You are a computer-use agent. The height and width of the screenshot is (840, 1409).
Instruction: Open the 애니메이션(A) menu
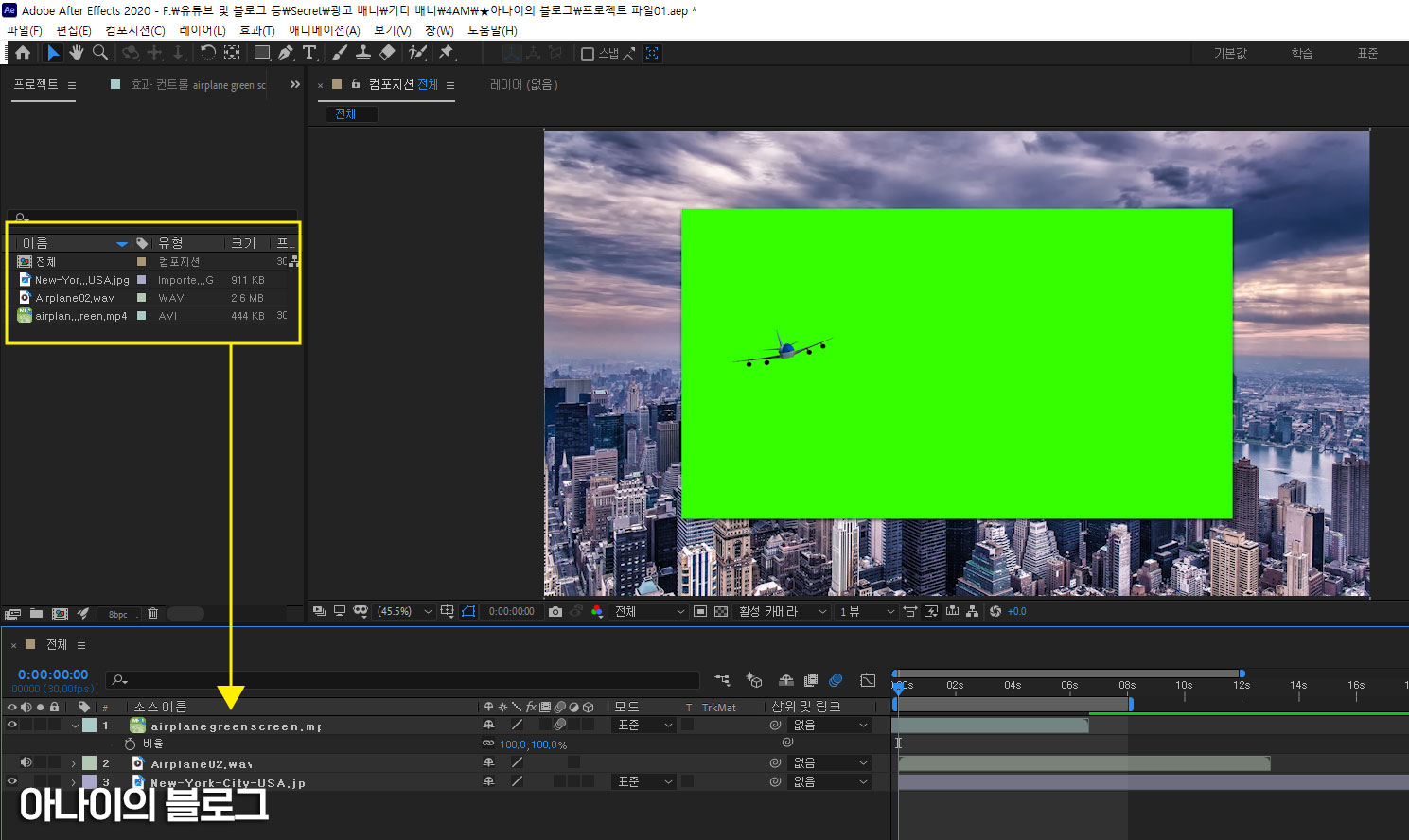[324, 30]
